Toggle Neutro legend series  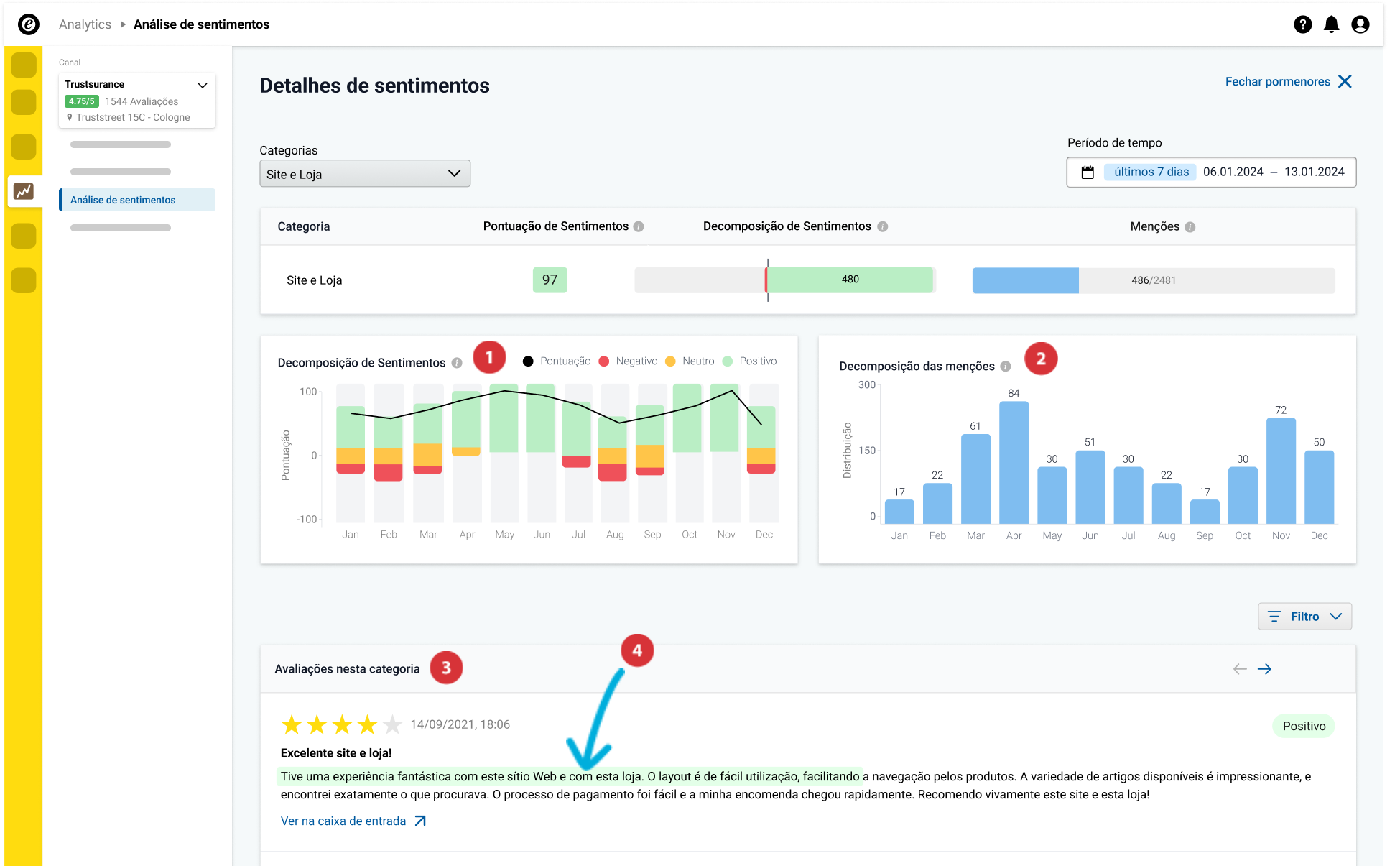click(690, 361)
